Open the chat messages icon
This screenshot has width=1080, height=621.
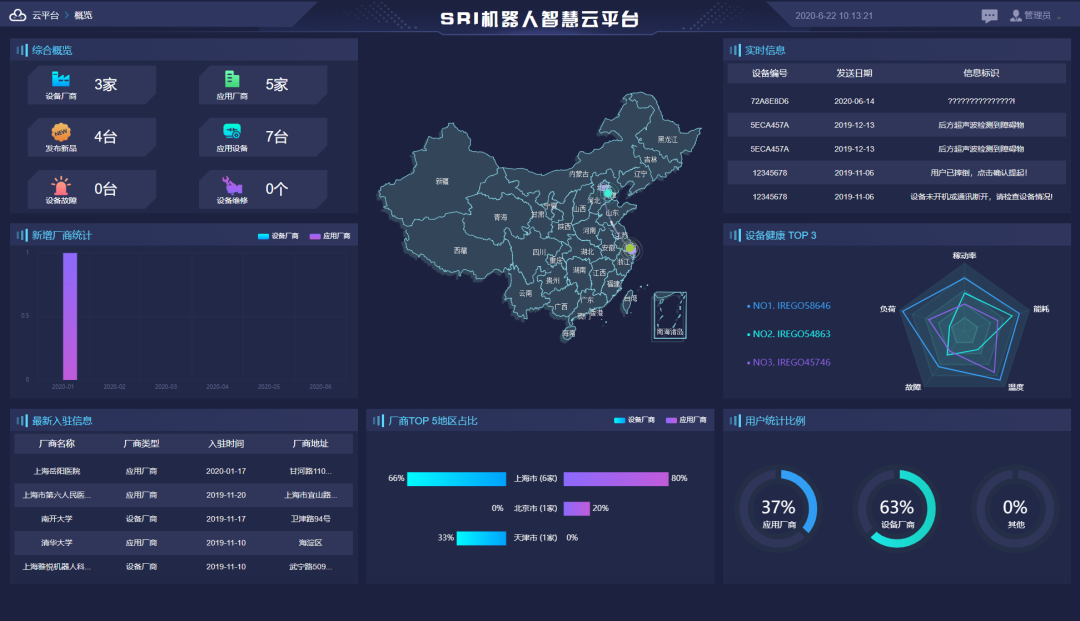click(x=989, y=16)
